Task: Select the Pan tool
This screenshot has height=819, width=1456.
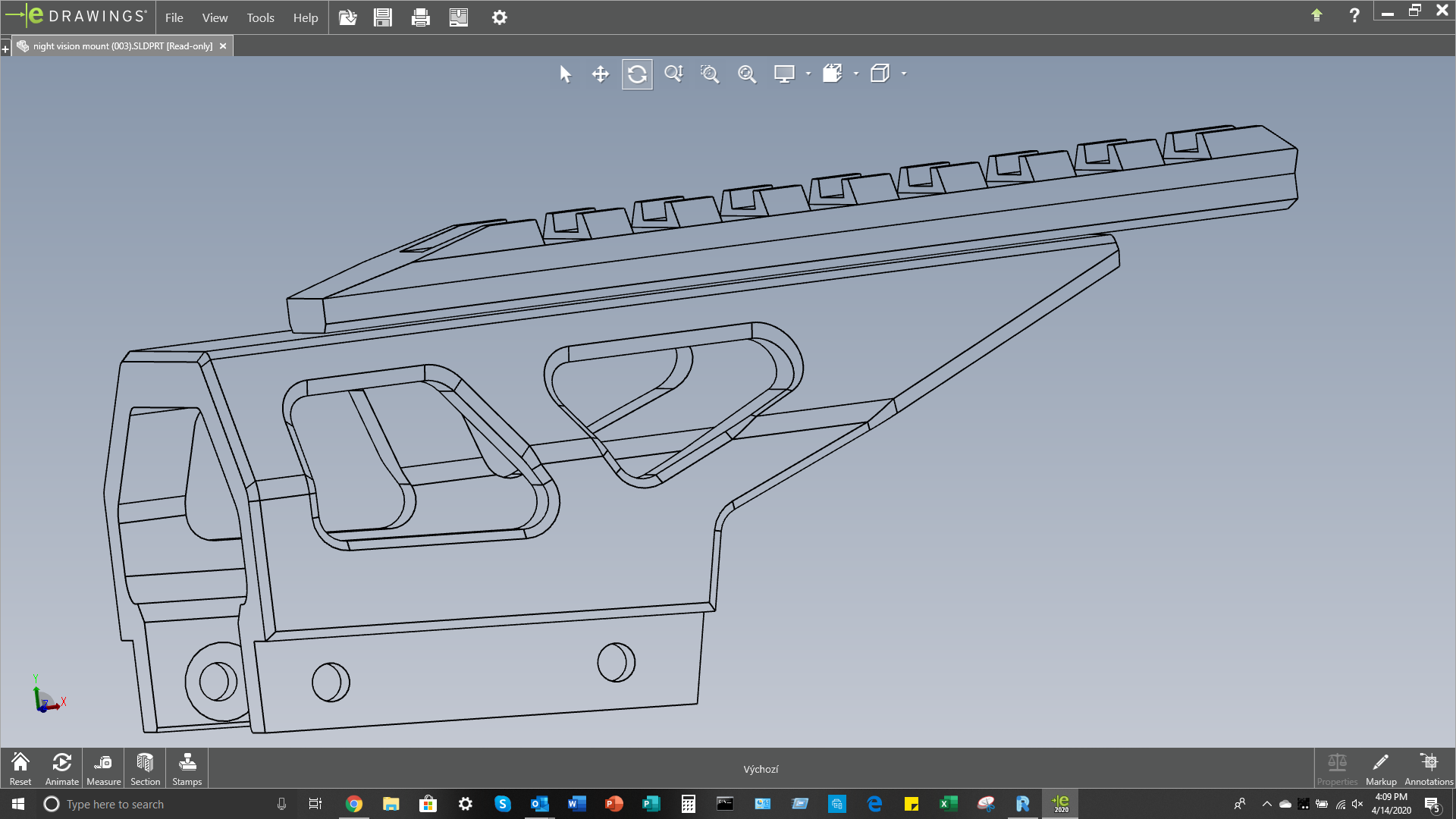Action: [600, 74]
